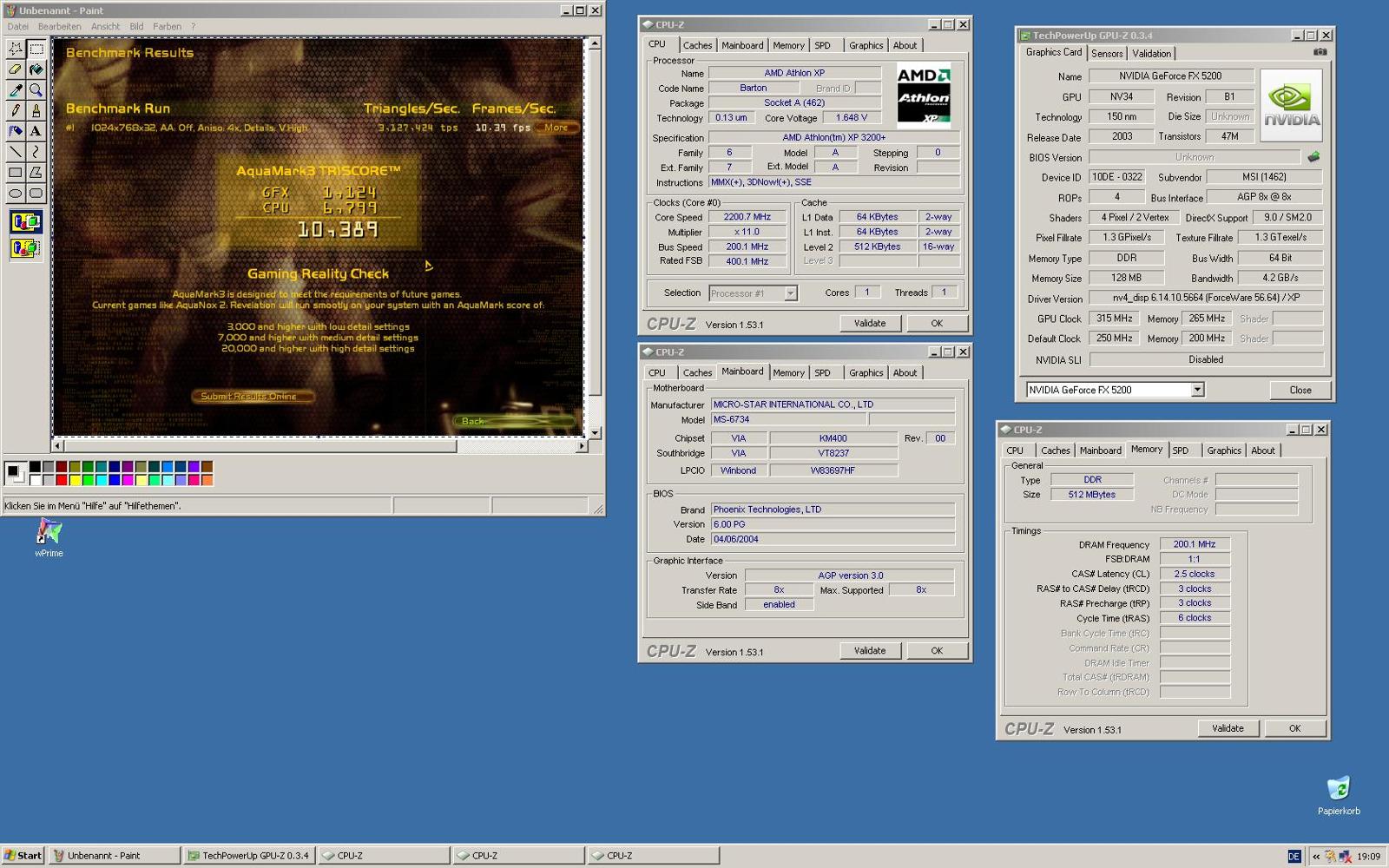
Task: Click the GPU-Z screenshot camera icon
Action: point(1320,52)
